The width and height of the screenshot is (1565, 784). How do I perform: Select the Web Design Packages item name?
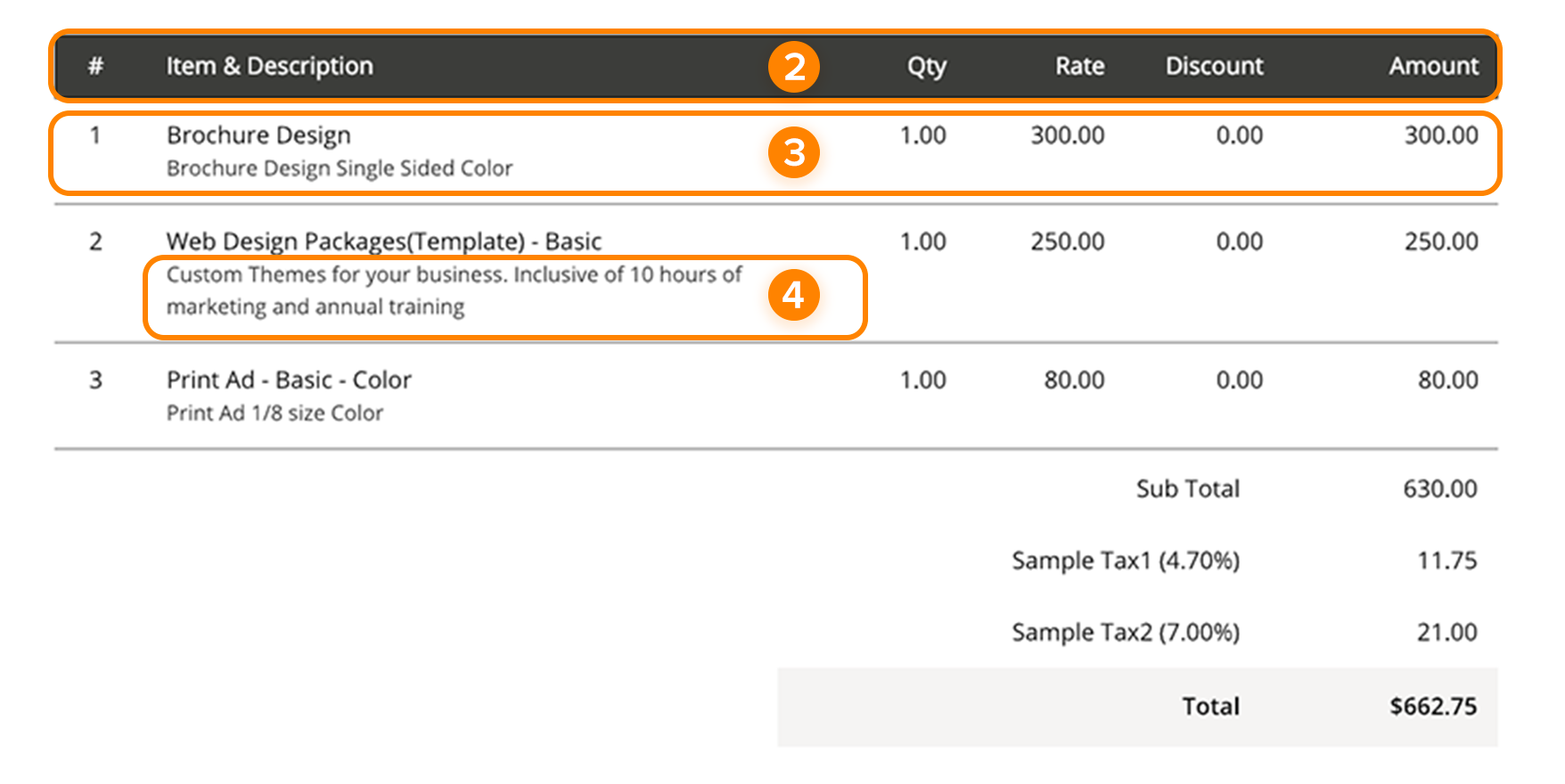point(383,241)
